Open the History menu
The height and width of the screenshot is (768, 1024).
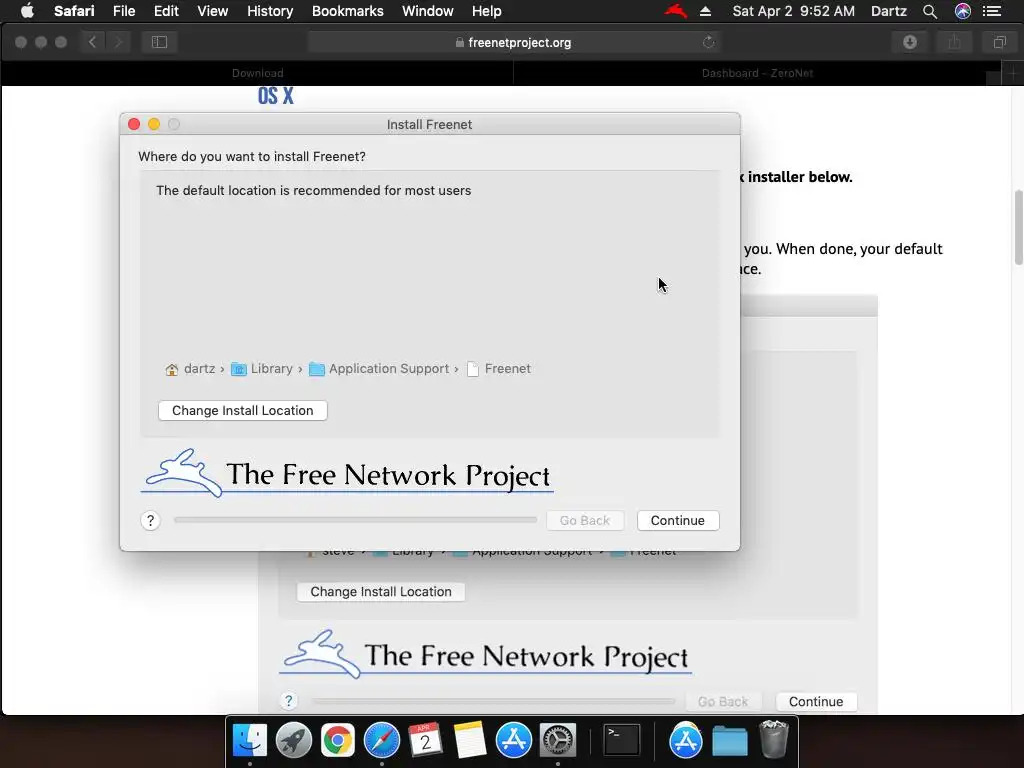pyautogui.click(x=270, y=11)
